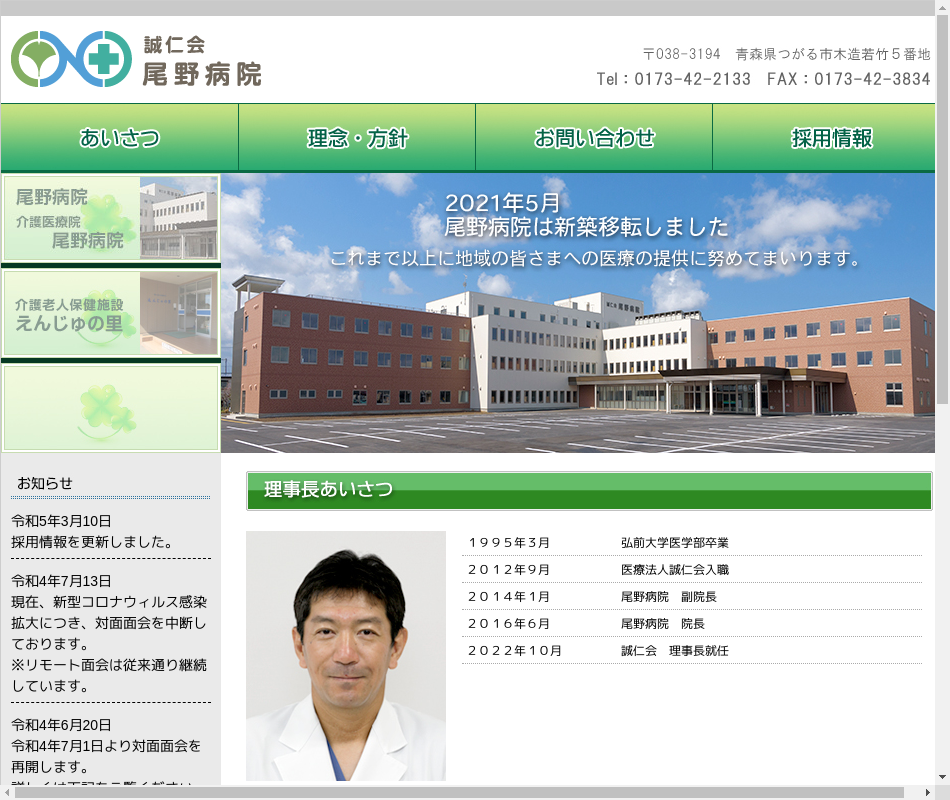Click the vertical scrollbar down arrow
Viewport: 950px width, 800px height.
942,776
